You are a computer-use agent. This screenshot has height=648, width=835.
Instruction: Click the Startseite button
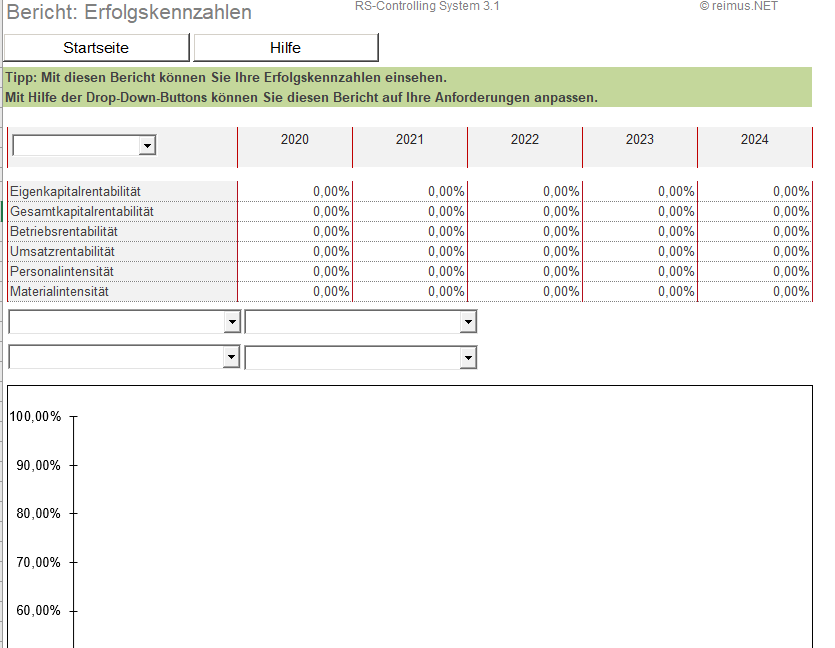click(x=96, y=48)
